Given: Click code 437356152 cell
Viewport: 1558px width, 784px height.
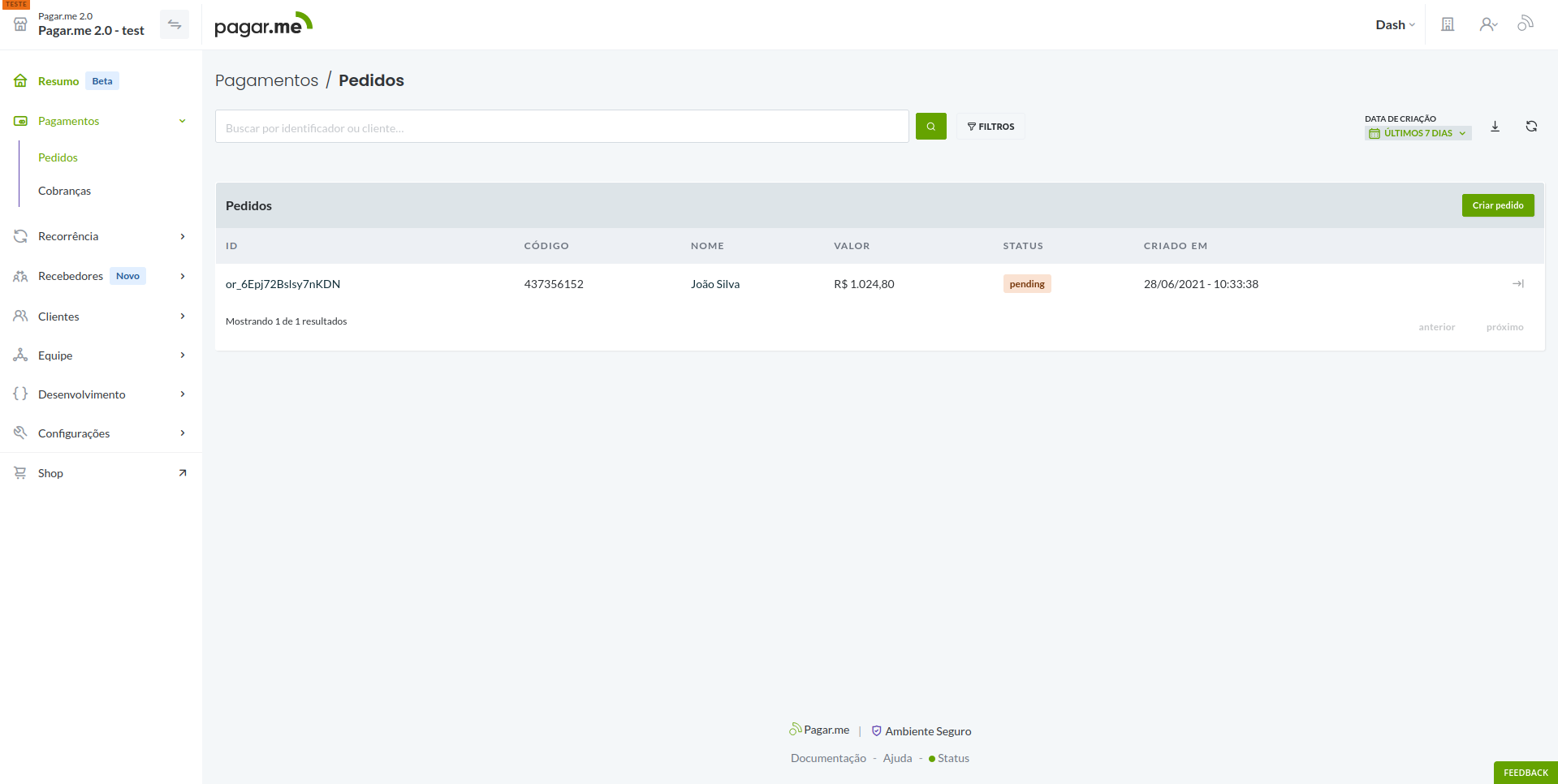Looking at the screenshot, I should tap(554, 284).
